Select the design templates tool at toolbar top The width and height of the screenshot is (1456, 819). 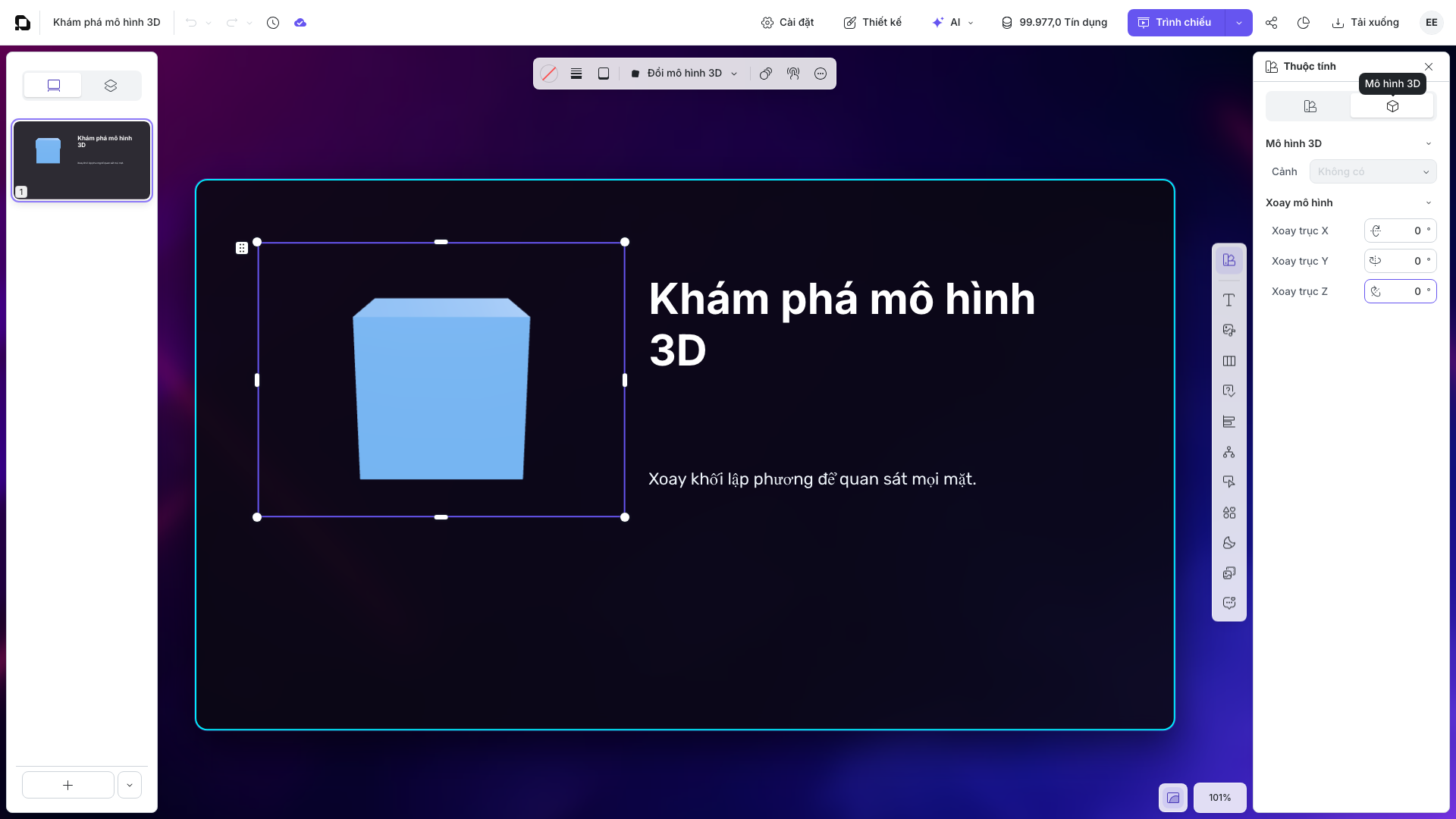pyautogui.click(x=1229, y=260)
